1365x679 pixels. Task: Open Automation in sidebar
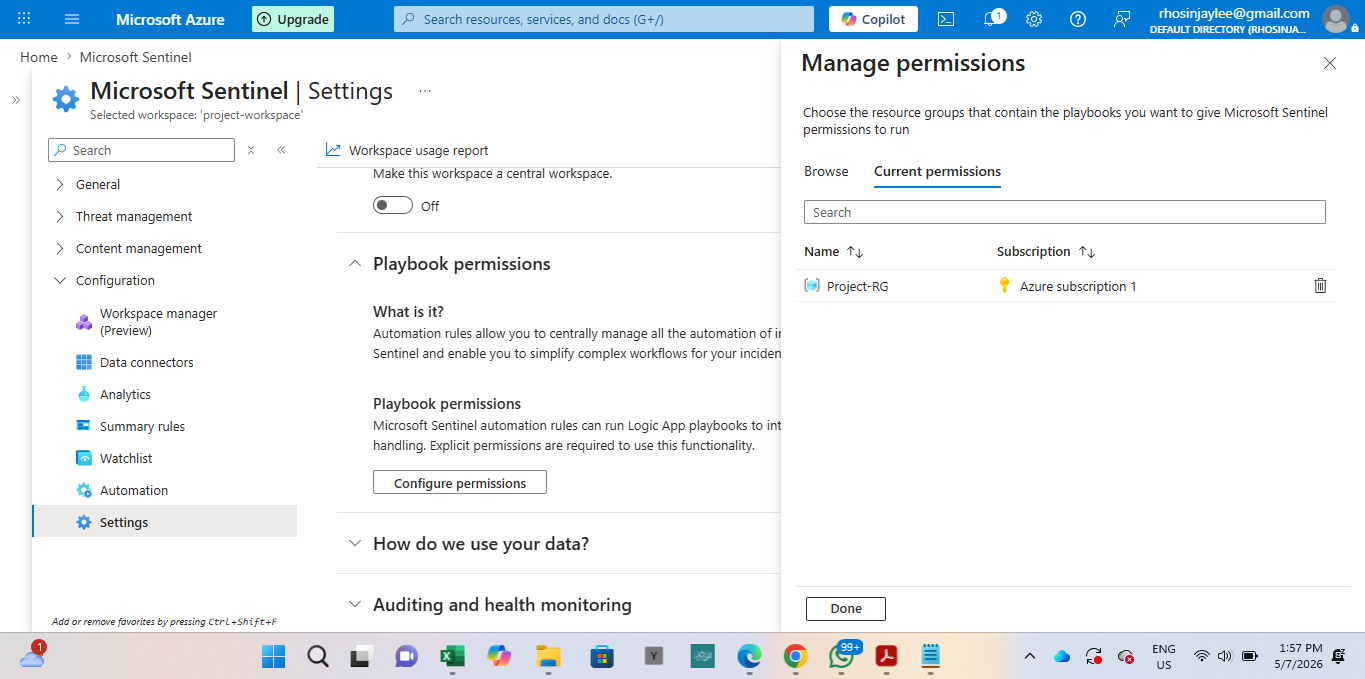133,490
